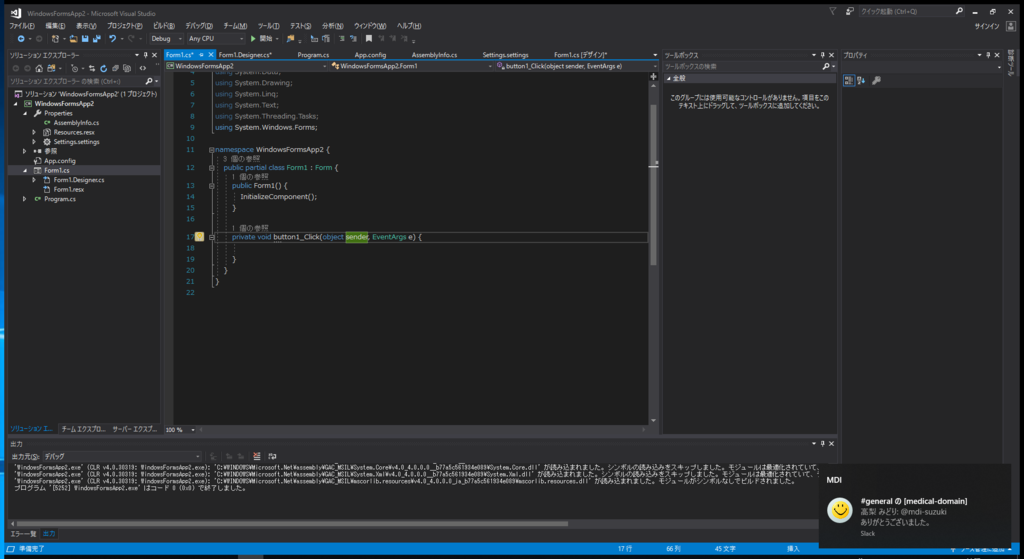
Task: Click the bookmark toggle icon in toolbar
Action: pyautogui.click(x=369, y=39)
